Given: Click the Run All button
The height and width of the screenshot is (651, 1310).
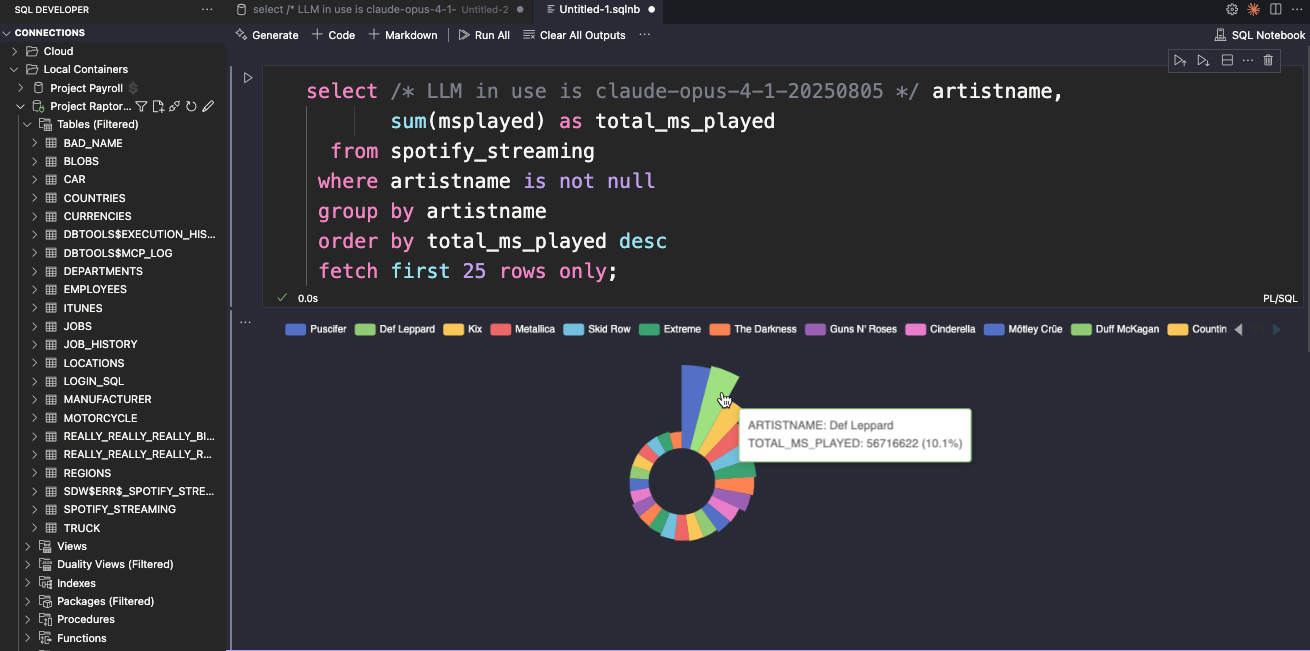Looking at the screenshot, I should 484,35.
